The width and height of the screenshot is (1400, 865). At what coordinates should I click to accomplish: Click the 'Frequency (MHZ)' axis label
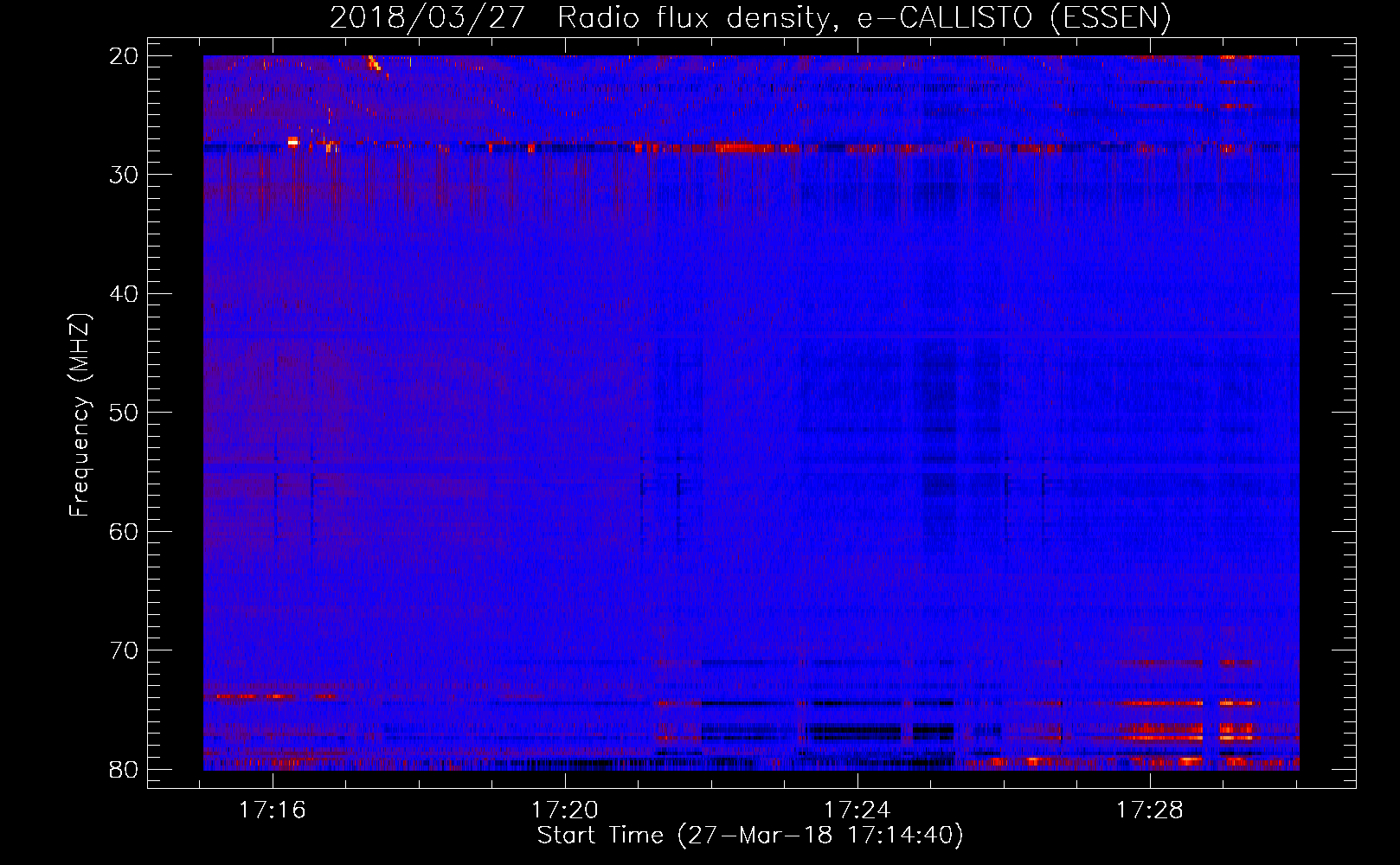click(x=80, y=415)
